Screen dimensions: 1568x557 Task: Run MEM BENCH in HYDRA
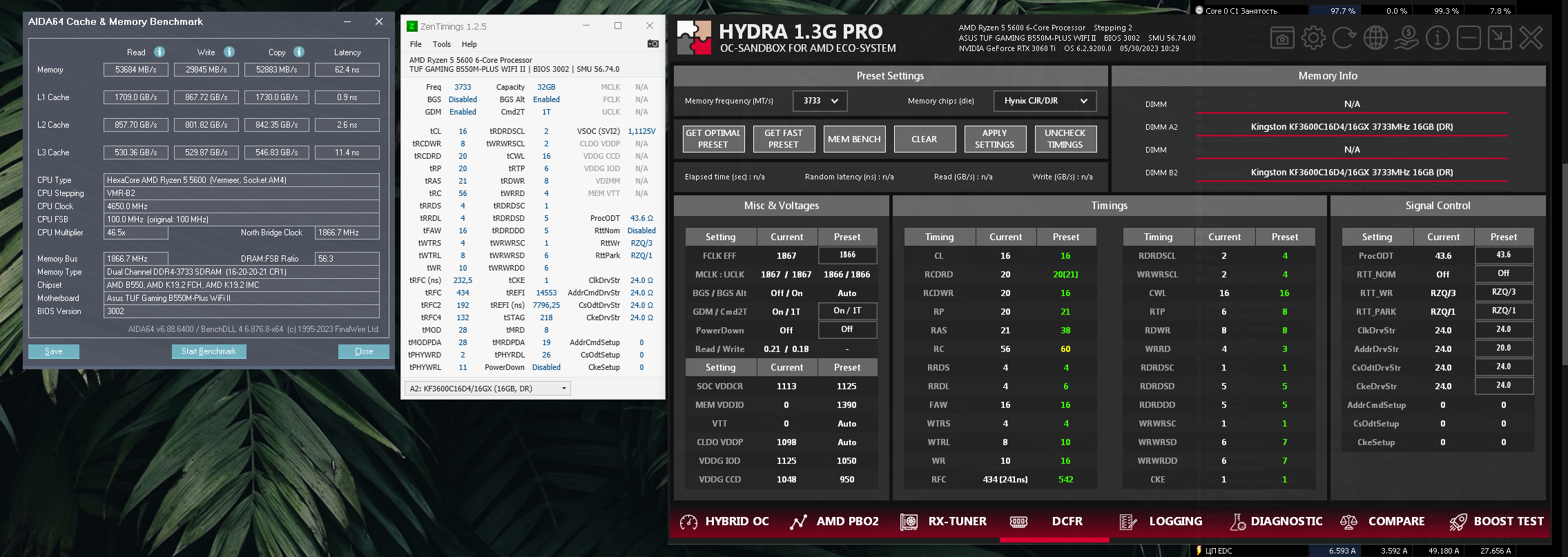(854, 139)
